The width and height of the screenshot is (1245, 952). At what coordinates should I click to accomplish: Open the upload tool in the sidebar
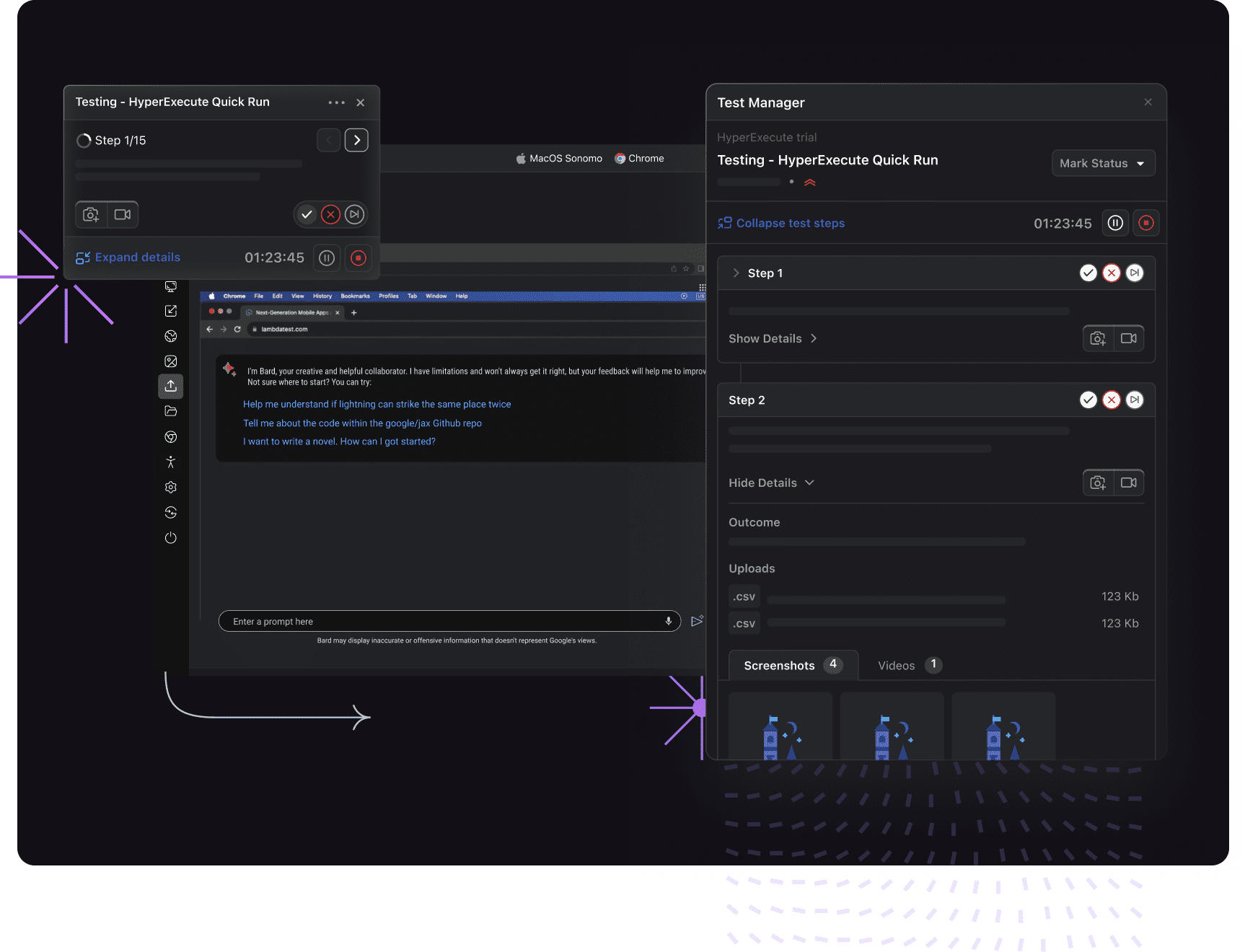point(171,386)
